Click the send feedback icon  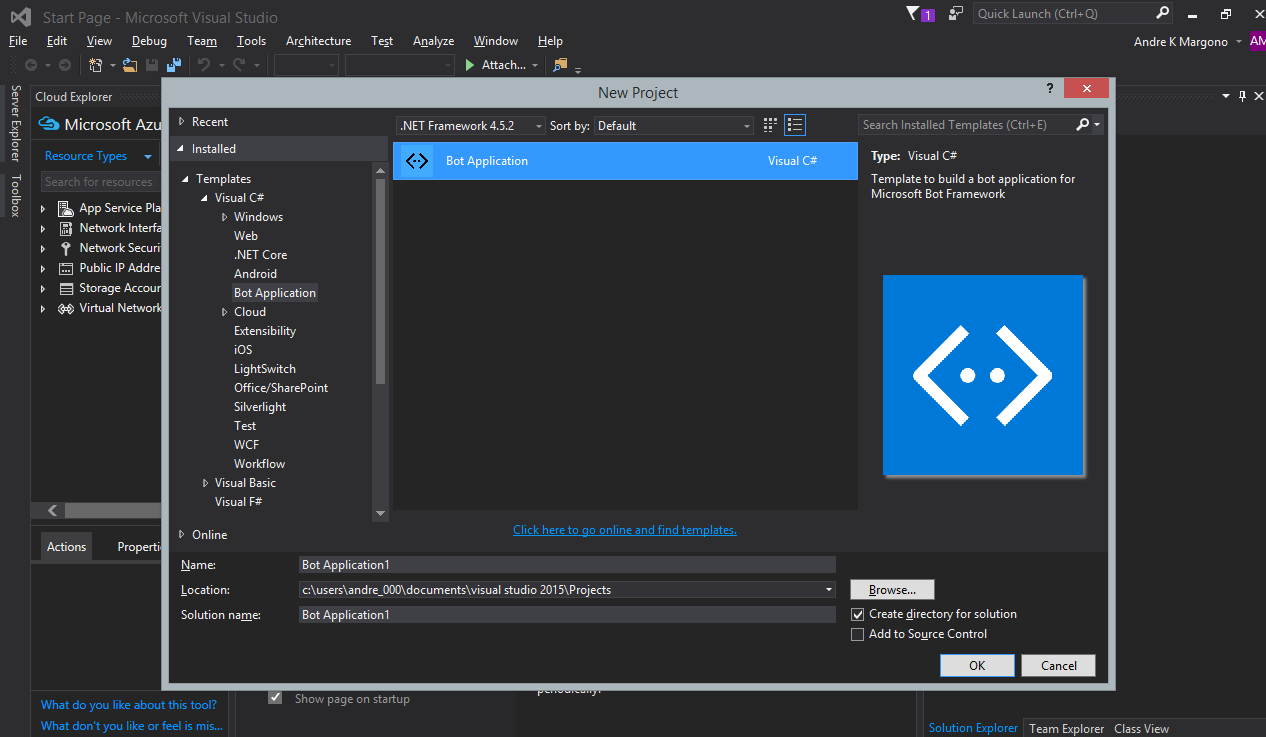coord(956,13)
